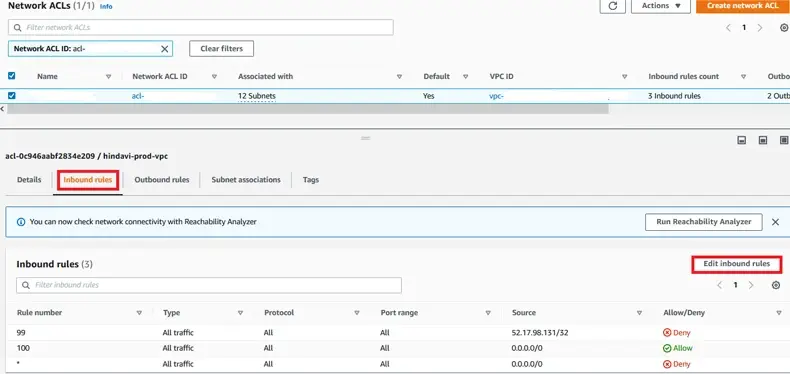
Task: Switch to the Outbound rules tab
Action: [162, 179]
